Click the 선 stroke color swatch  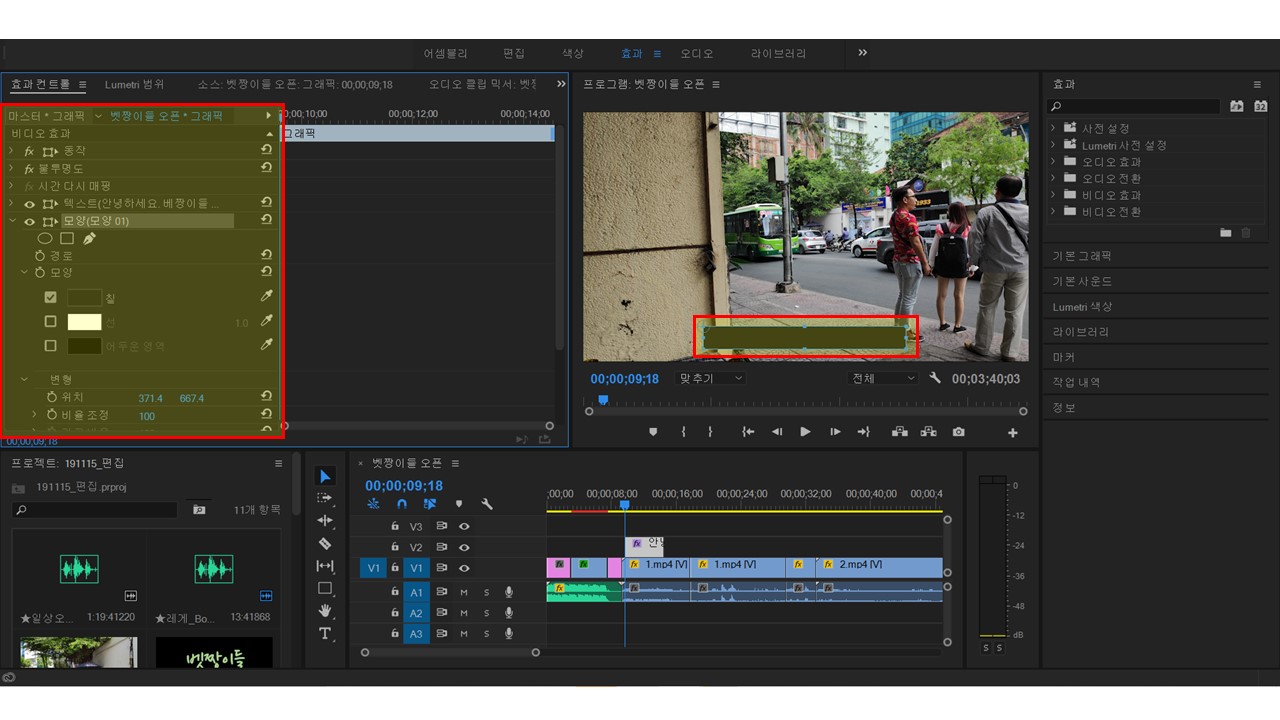(x=84, y=322)
